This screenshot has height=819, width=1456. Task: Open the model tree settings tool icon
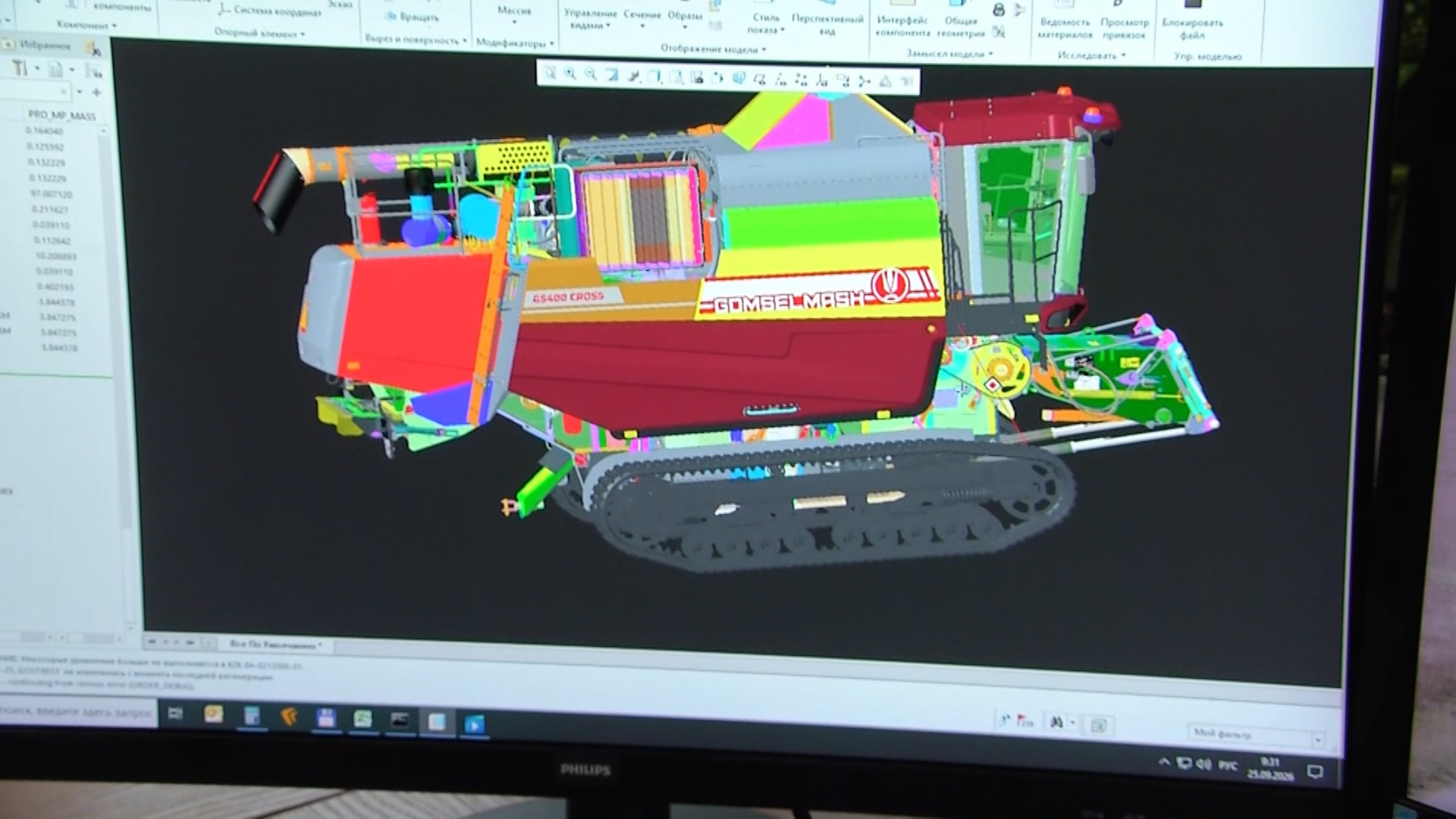(20, 69)
